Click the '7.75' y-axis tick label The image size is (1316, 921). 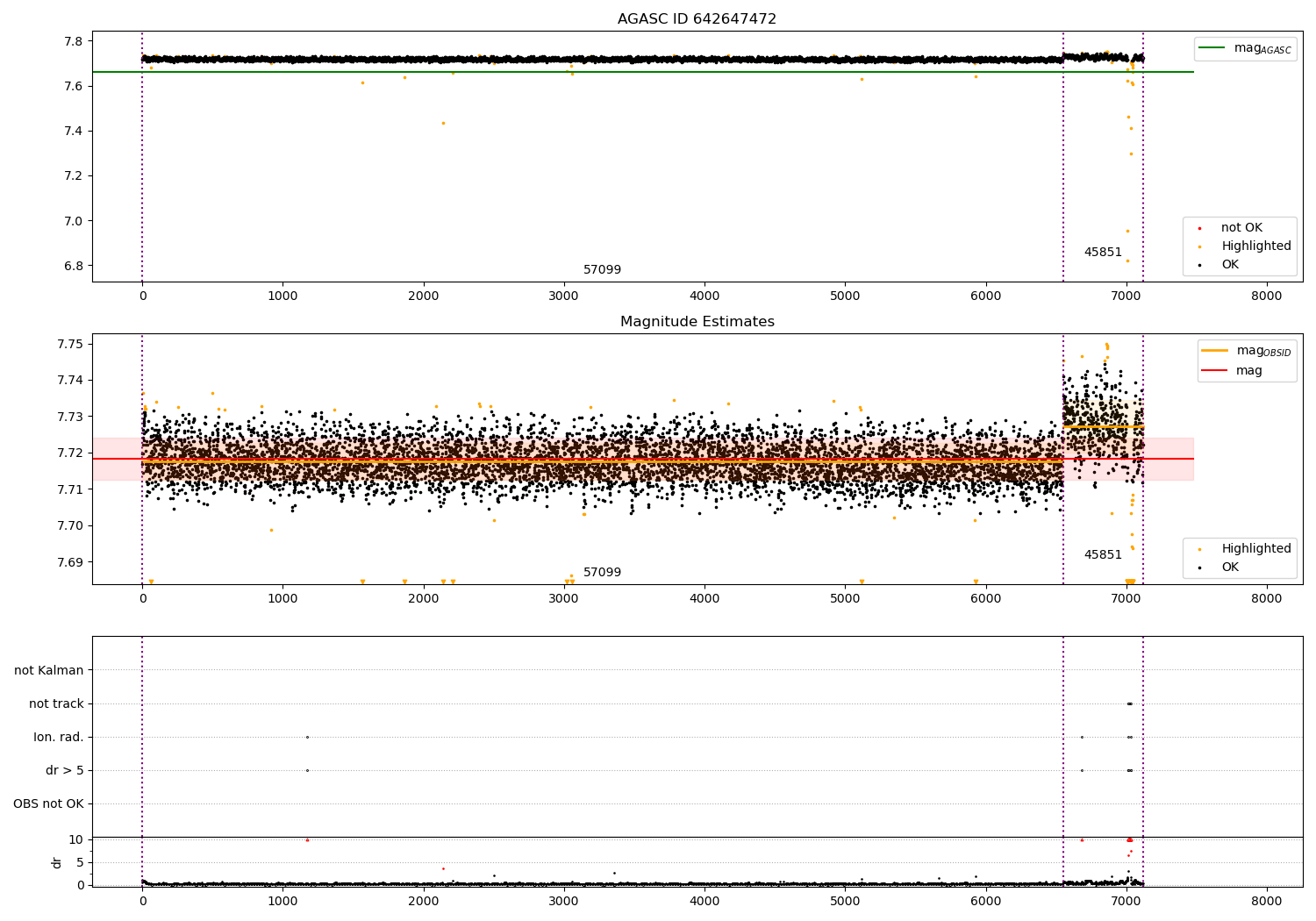click(x=70, y=344)
